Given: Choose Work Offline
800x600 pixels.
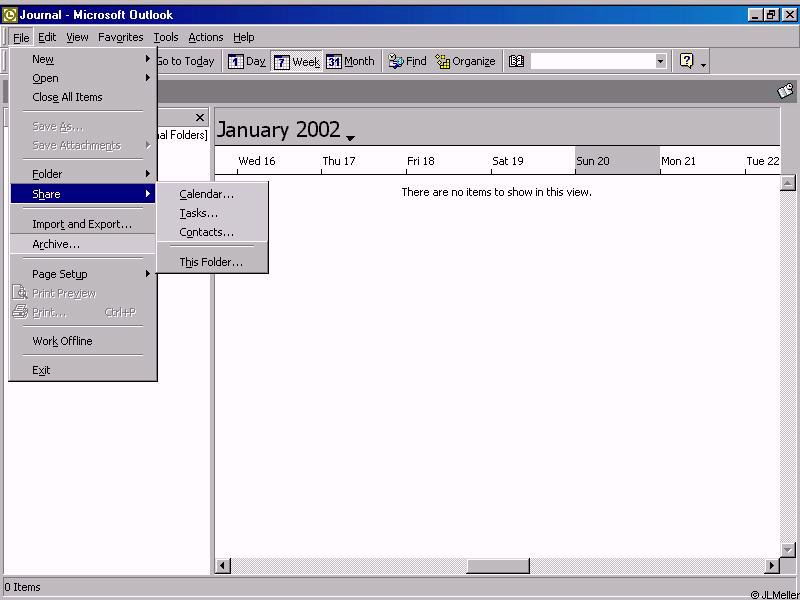Looking at the screenshot, I should (x=83, y=341).
